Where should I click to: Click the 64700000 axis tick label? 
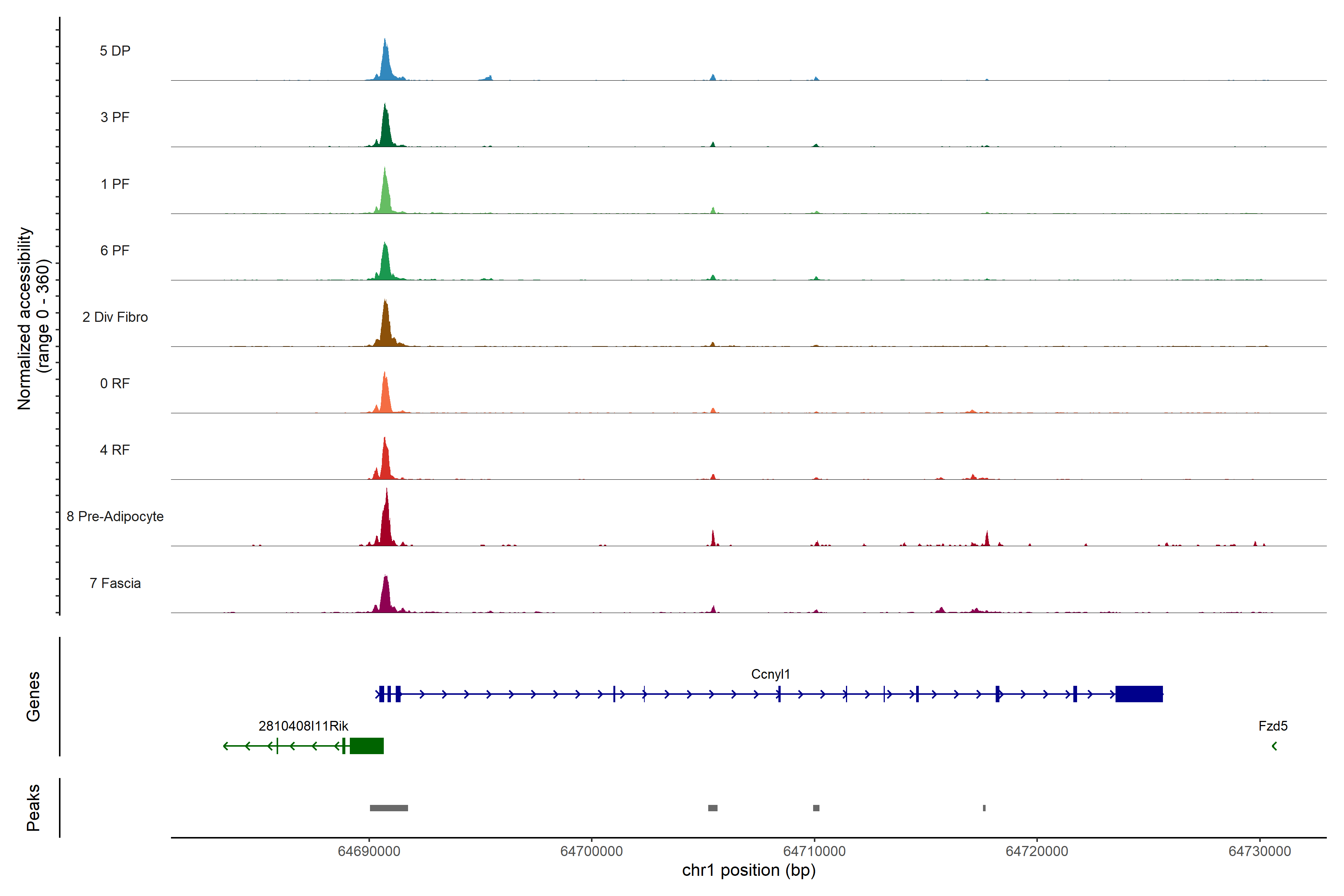click(x=591, y=852)
